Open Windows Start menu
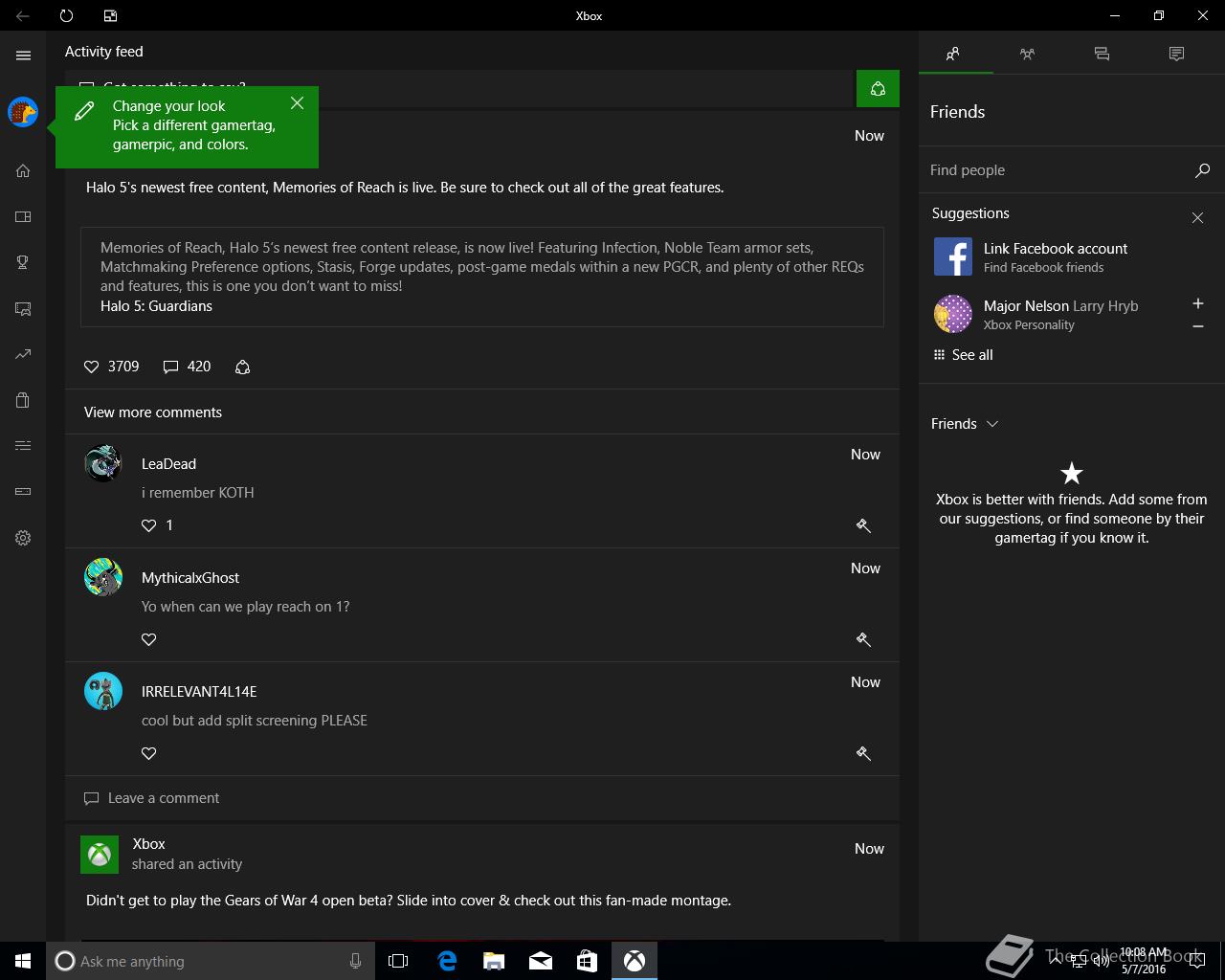 coord(23,961)
